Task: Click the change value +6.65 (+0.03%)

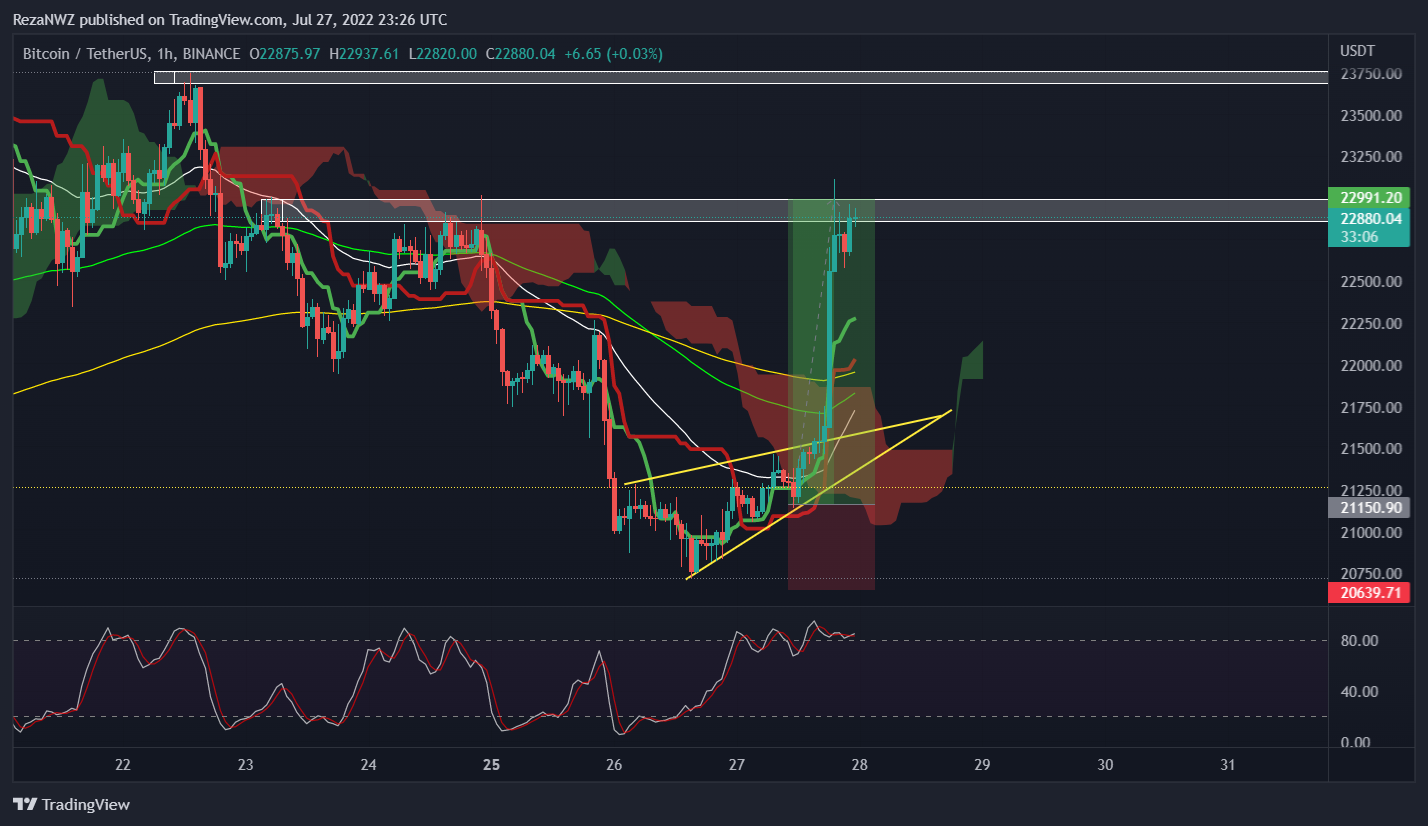Action: click(x=612, y=54)
